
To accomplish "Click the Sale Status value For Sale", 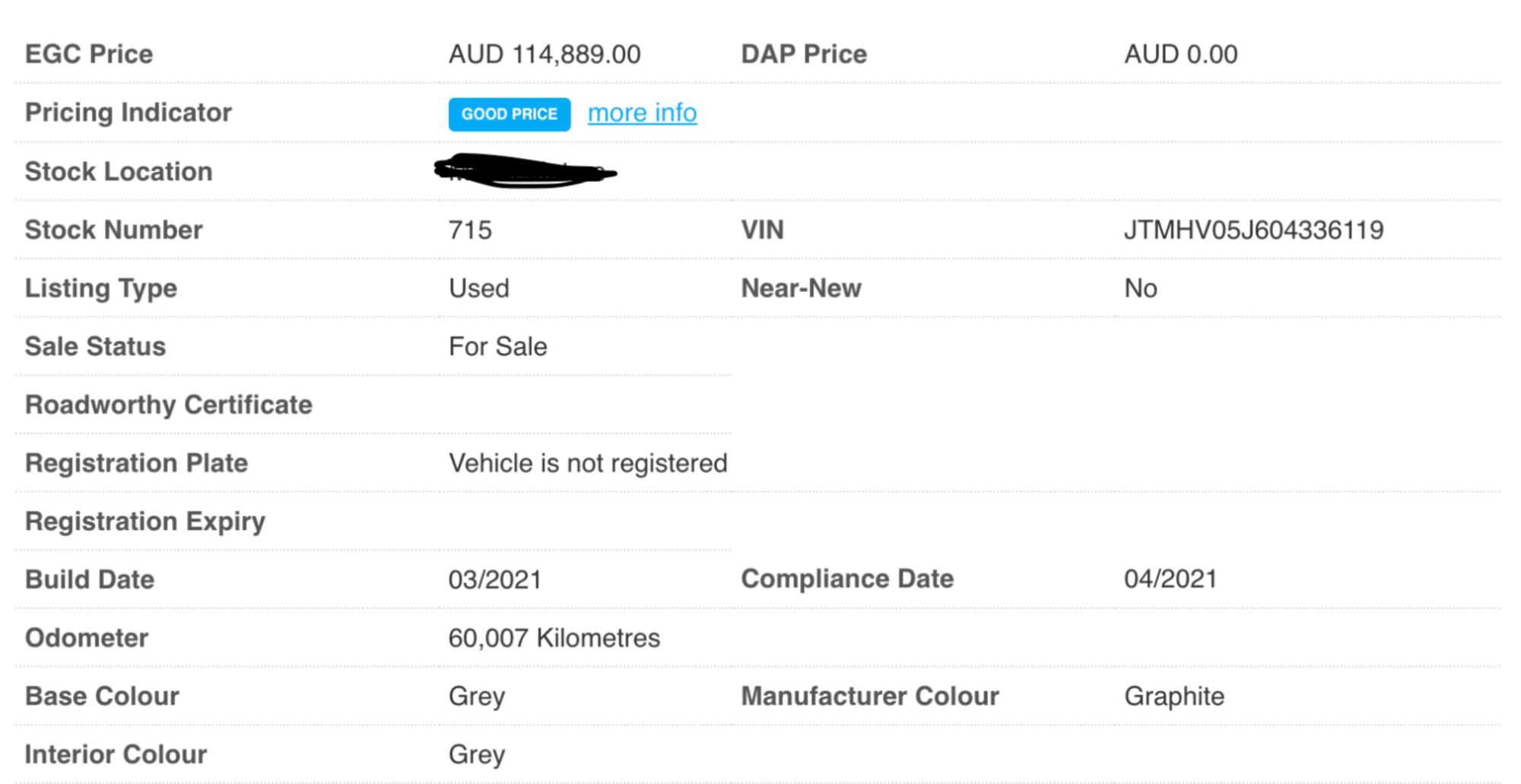I will click(497, 347).
